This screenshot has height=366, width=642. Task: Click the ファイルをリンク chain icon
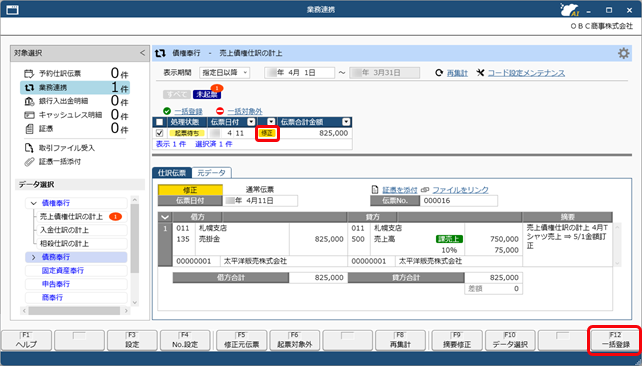click(x=425, y=190)
